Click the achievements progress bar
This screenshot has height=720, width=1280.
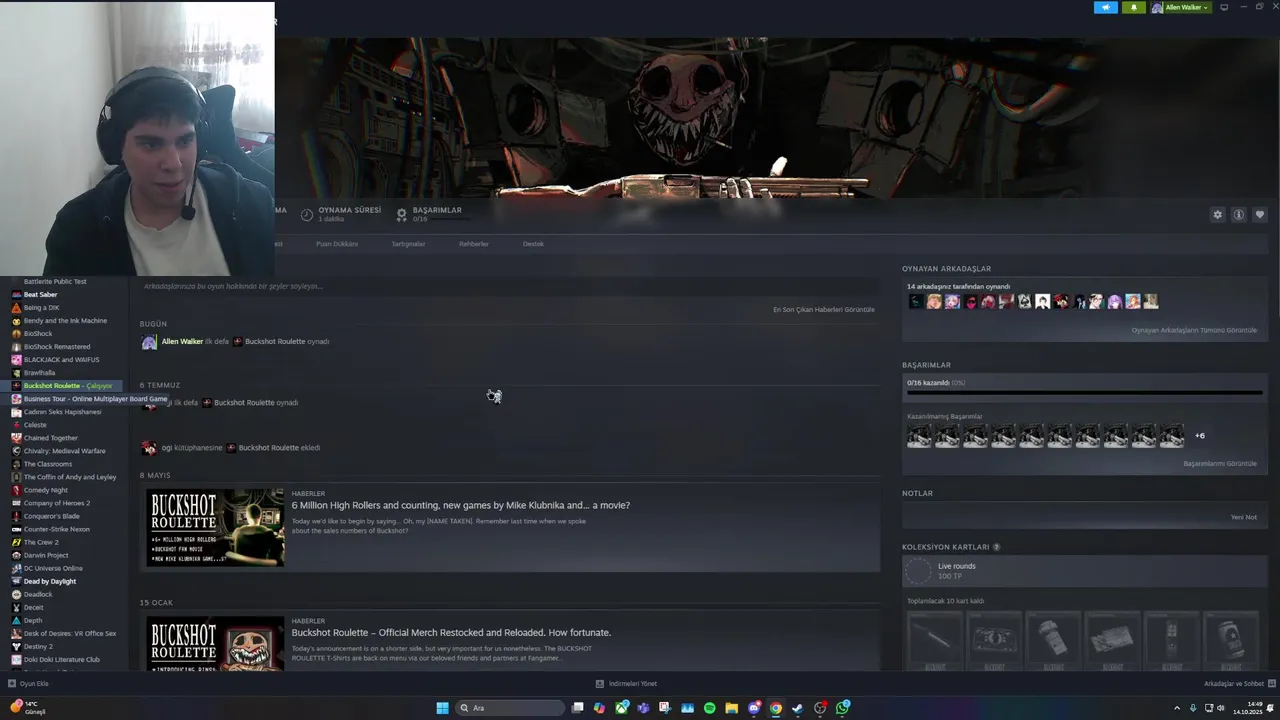point(1084,393)
